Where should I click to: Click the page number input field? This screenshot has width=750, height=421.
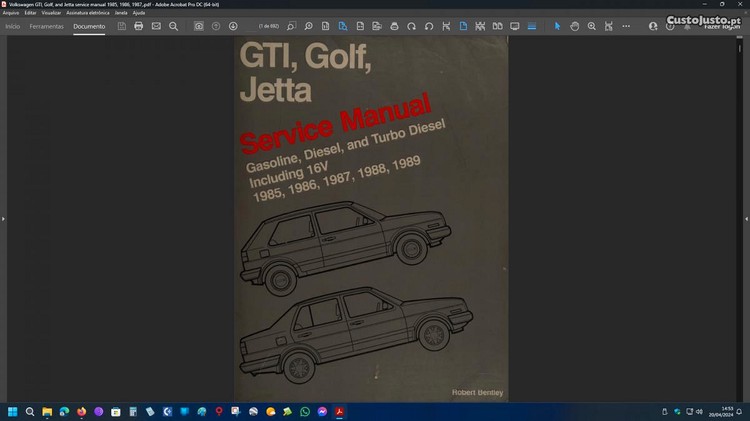(268, 26)
